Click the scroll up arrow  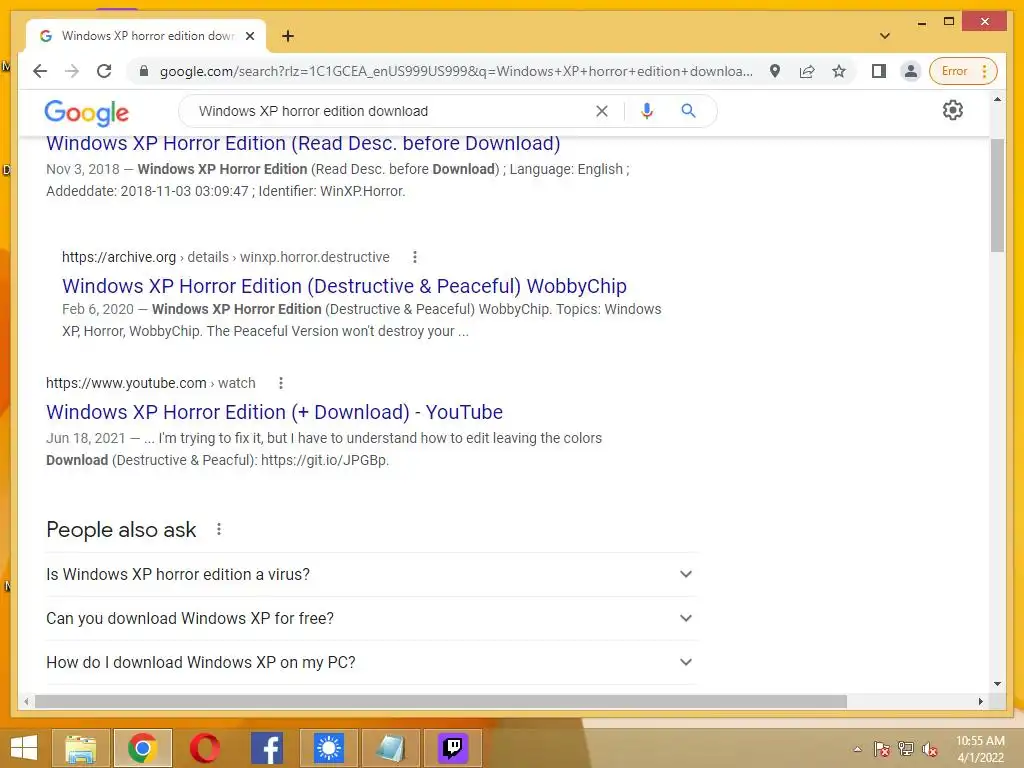coord(997,99)
